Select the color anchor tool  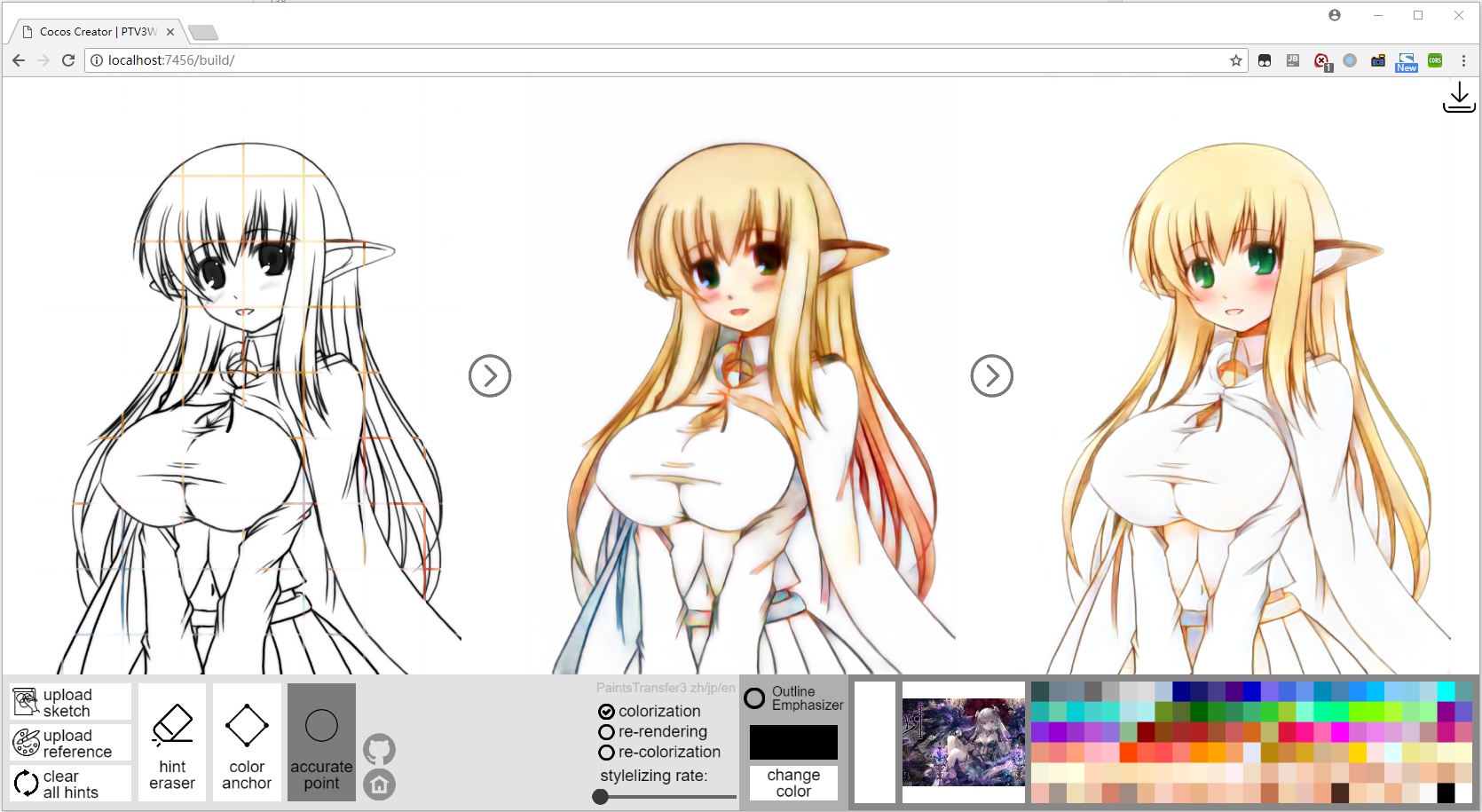247,742
